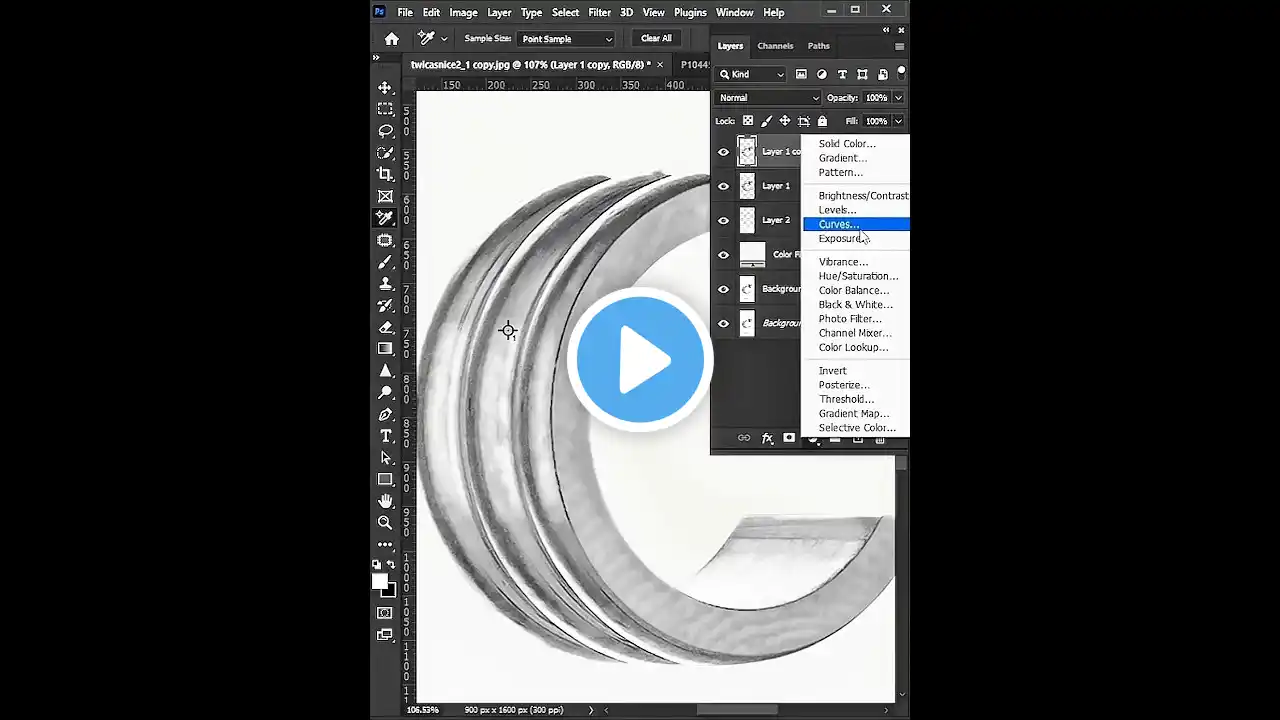The image size is (1280, 720).
Task: Click the Clear All button
Action: (656, 38)
